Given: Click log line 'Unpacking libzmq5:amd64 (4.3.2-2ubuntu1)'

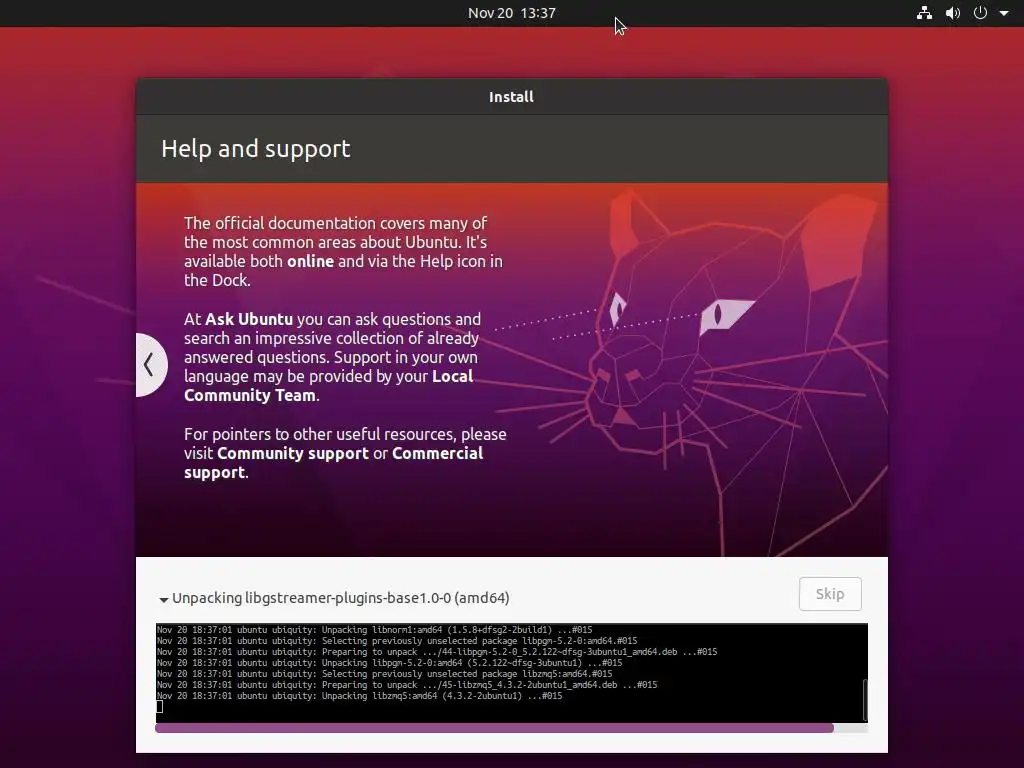Looking at the screenshot, I should (359, 696).
